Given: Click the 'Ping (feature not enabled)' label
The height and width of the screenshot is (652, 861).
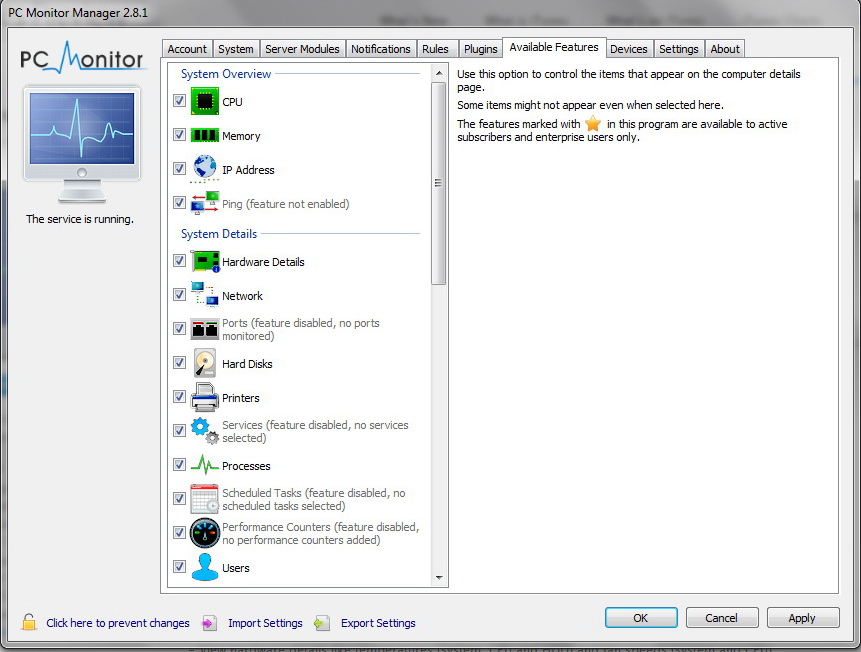Looking at the screenshot, I should coord(286,204).
